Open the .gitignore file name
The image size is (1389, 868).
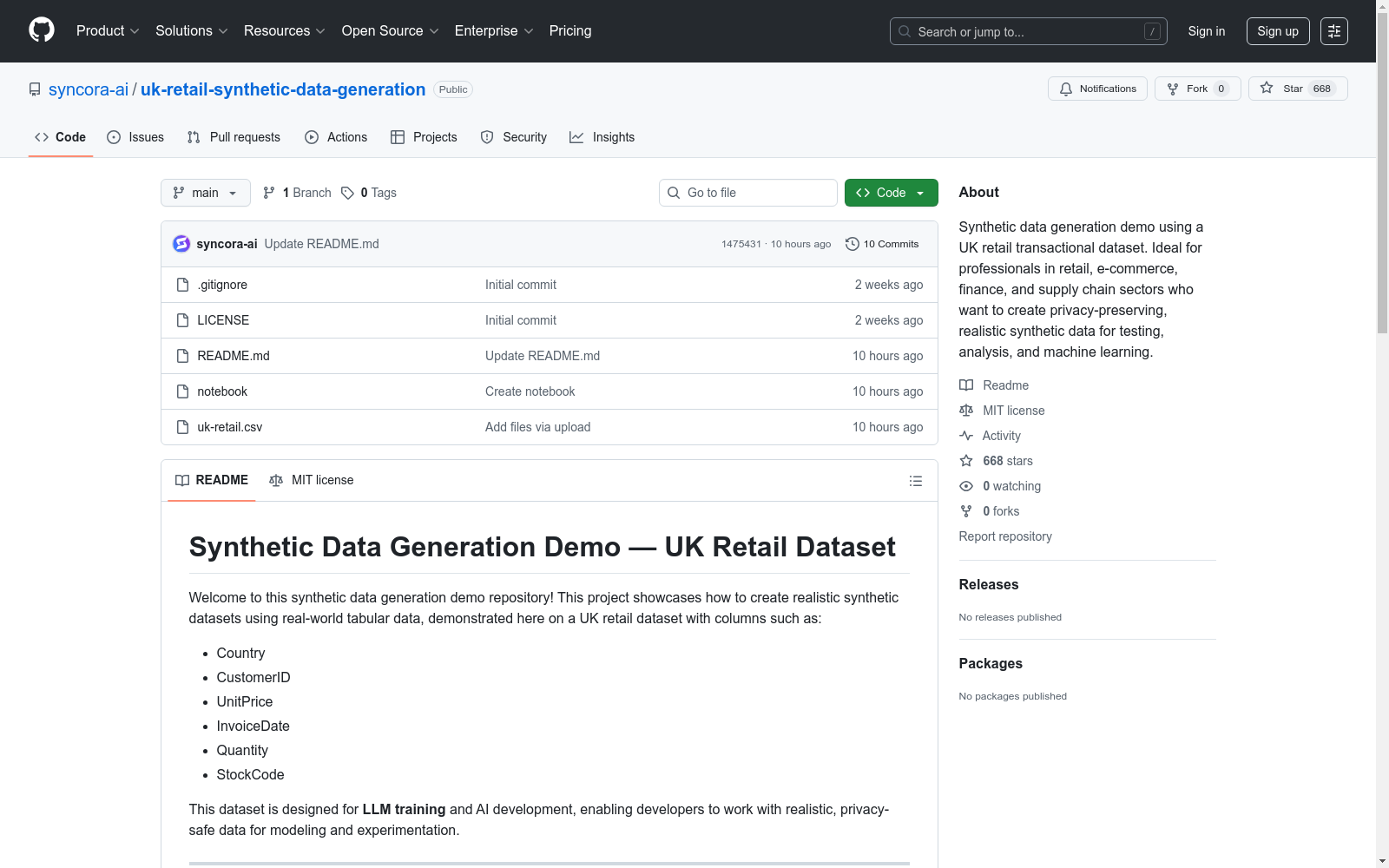click(222, 285)
